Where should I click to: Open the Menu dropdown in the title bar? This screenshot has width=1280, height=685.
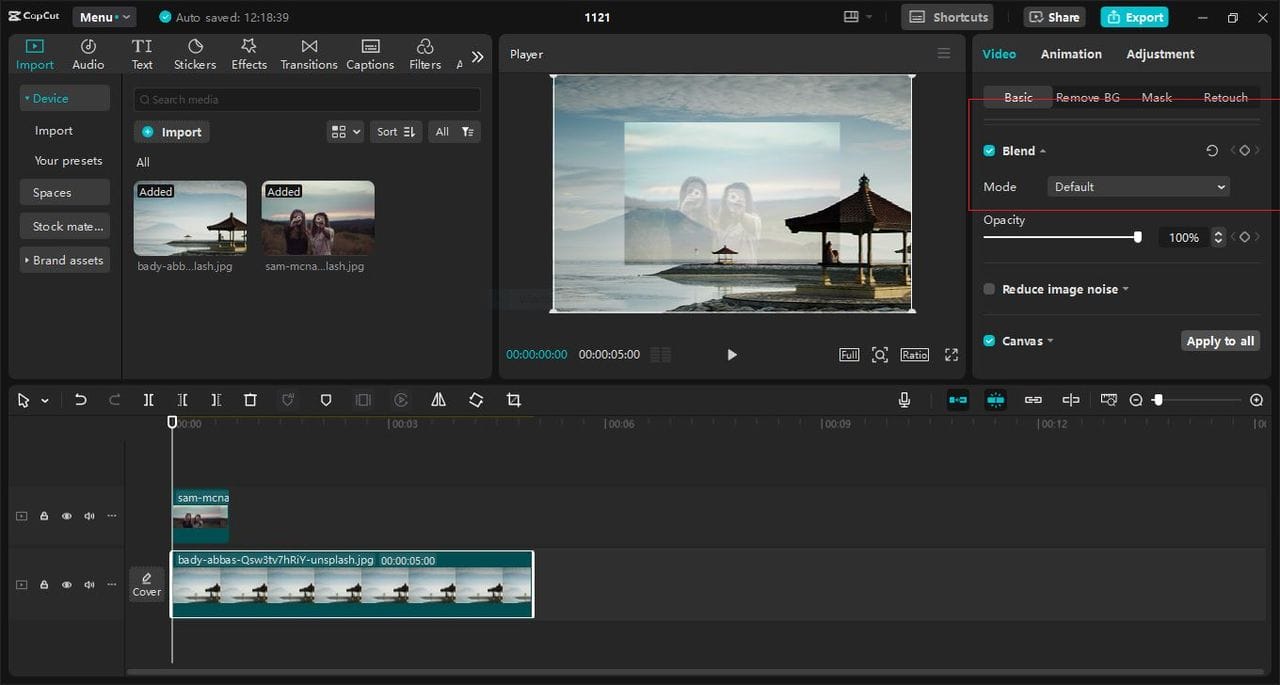coord(103,16)
